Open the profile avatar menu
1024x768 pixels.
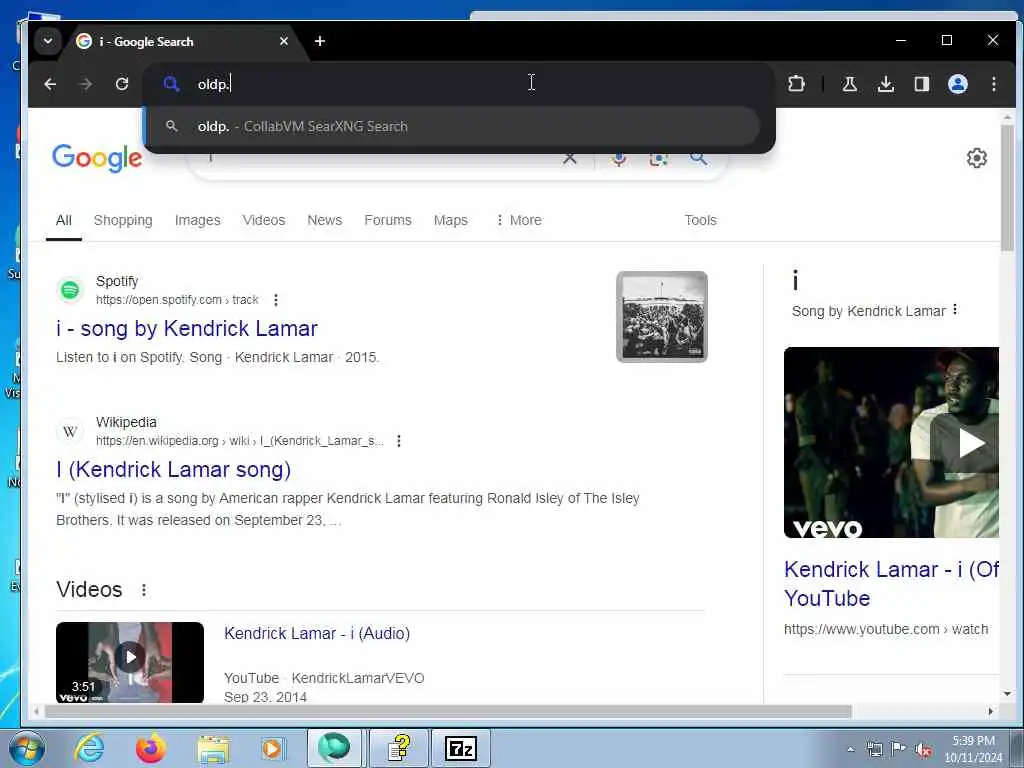957,84
